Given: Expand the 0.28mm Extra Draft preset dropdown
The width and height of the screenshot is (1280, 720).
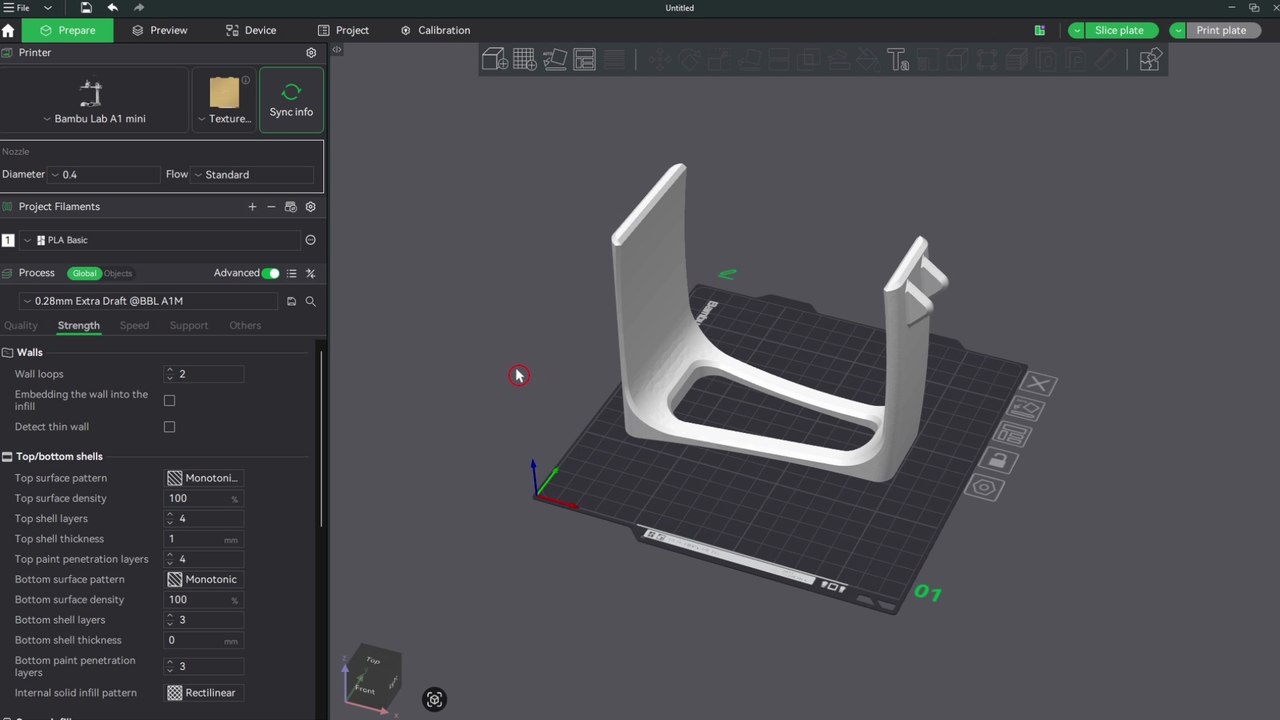Looking at the screenshot, I should point(150,301).
